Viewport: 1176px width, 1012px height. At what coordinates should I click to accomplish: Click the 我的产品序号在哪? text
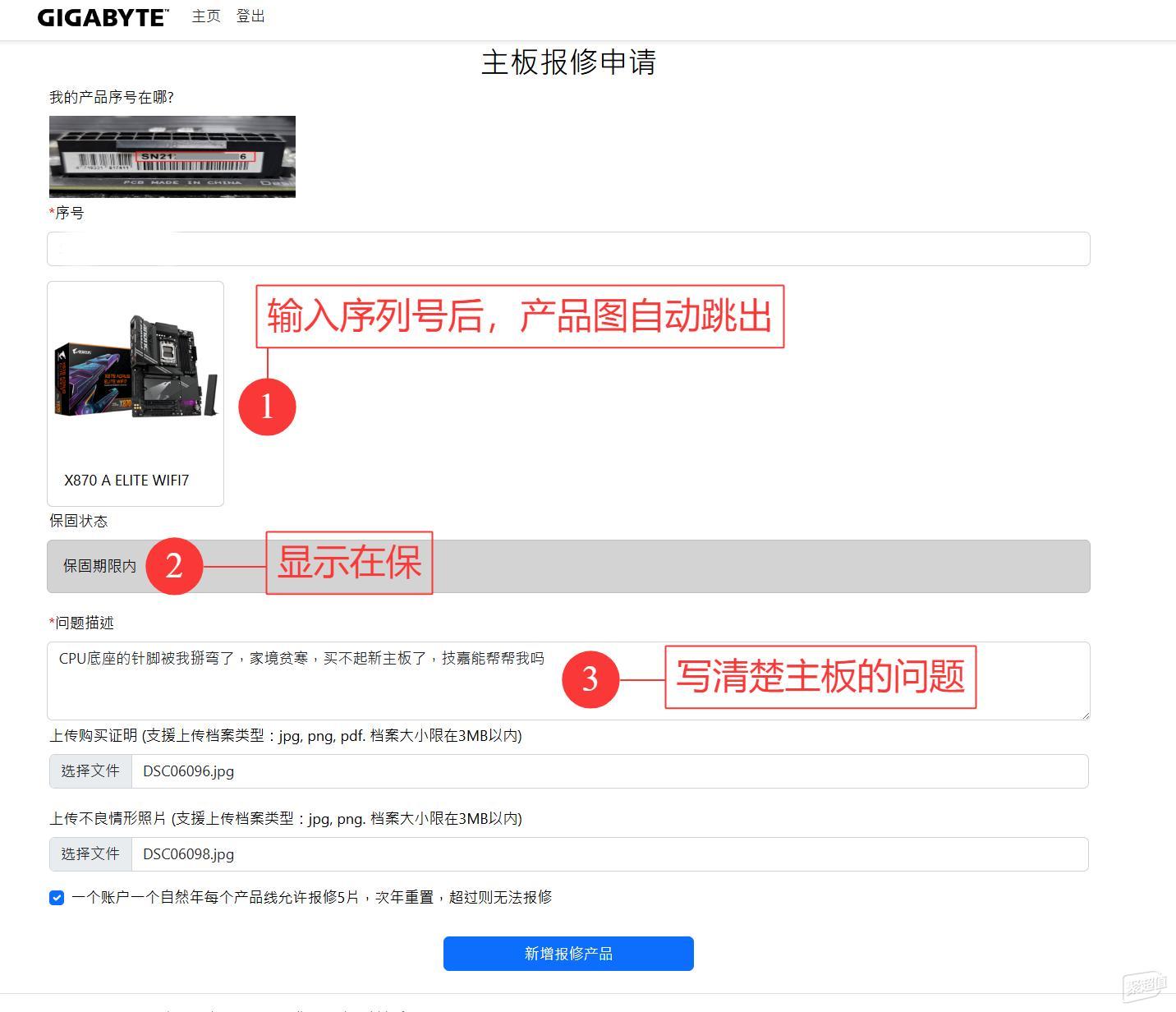point(112,97)
